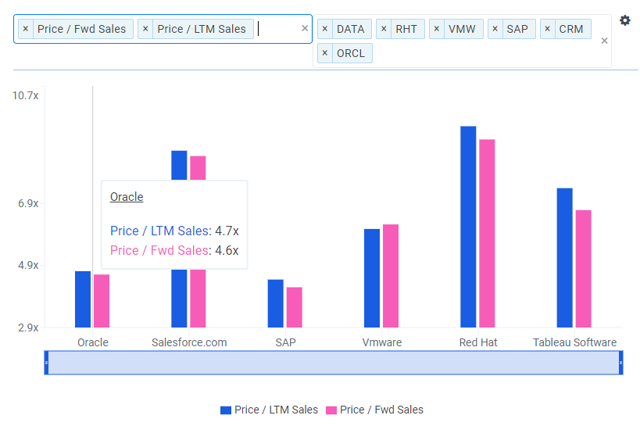Remove the ORCL ticker tag
The height and width of the screenshot is (426, 640).
click(325, 53)
